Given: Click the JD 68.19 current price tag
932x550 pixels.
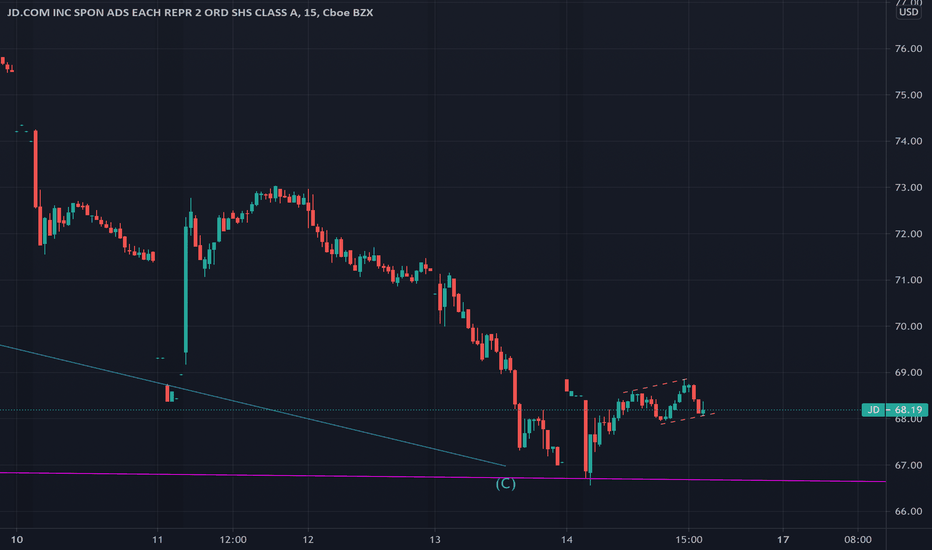Looking at the screenshot, I should click(895, 410).
